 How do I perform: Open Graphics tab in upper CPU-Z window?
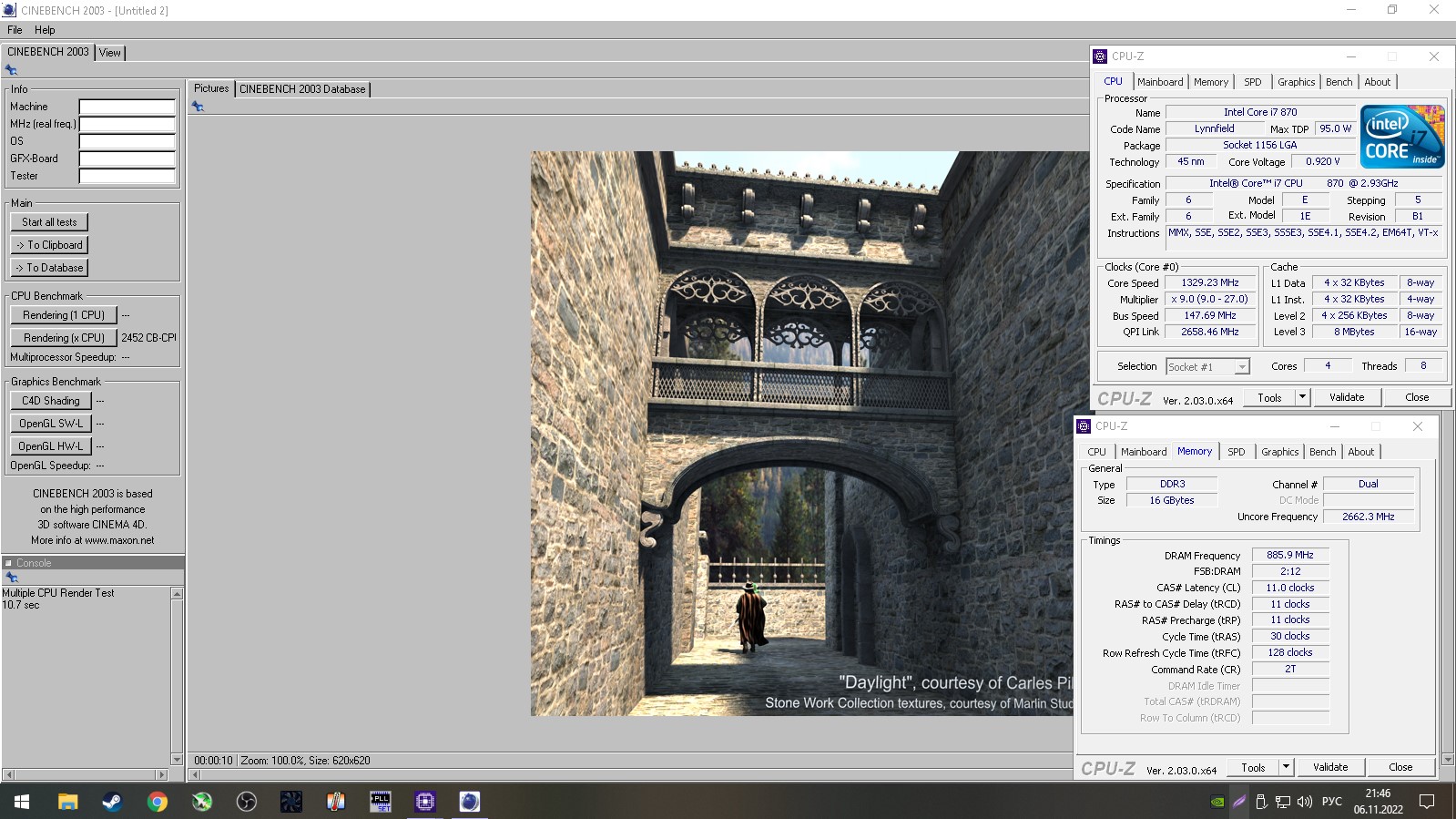click(1296, 82)
